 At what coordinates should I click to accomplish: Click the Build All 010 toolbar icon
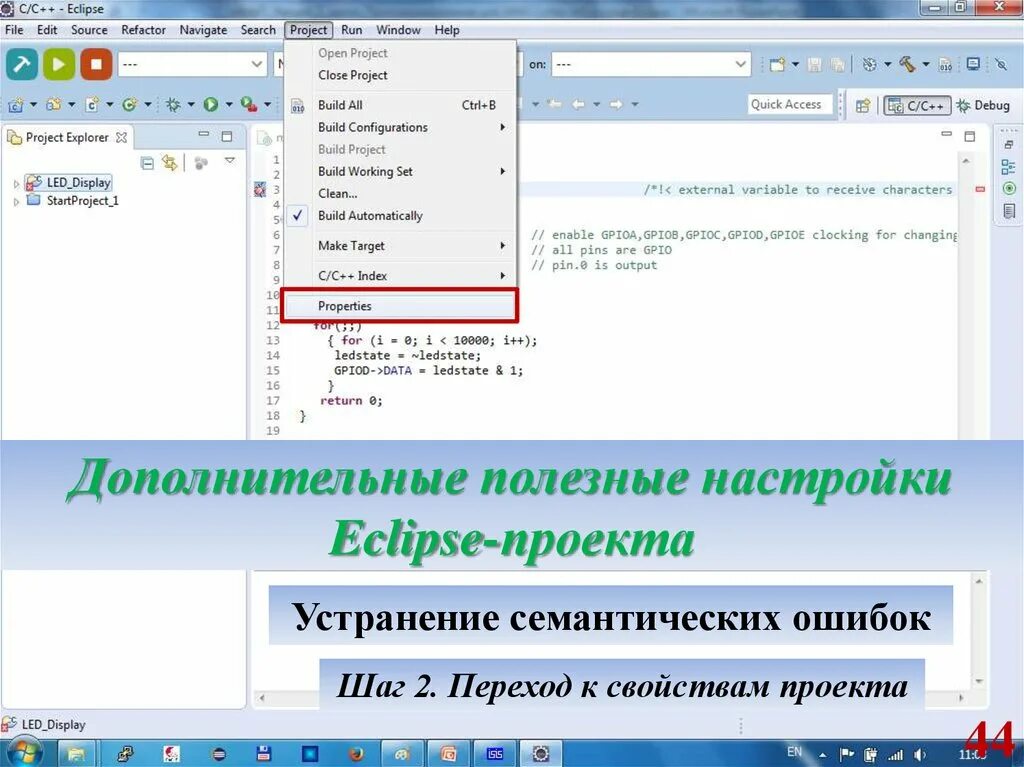click(946, 64)
